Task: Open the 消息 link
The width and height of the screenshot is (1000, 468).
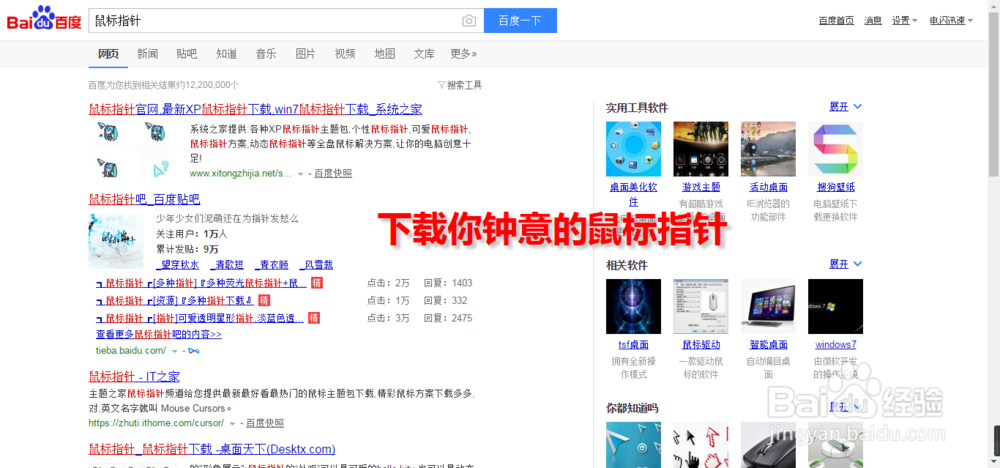Action: point(873,20)
